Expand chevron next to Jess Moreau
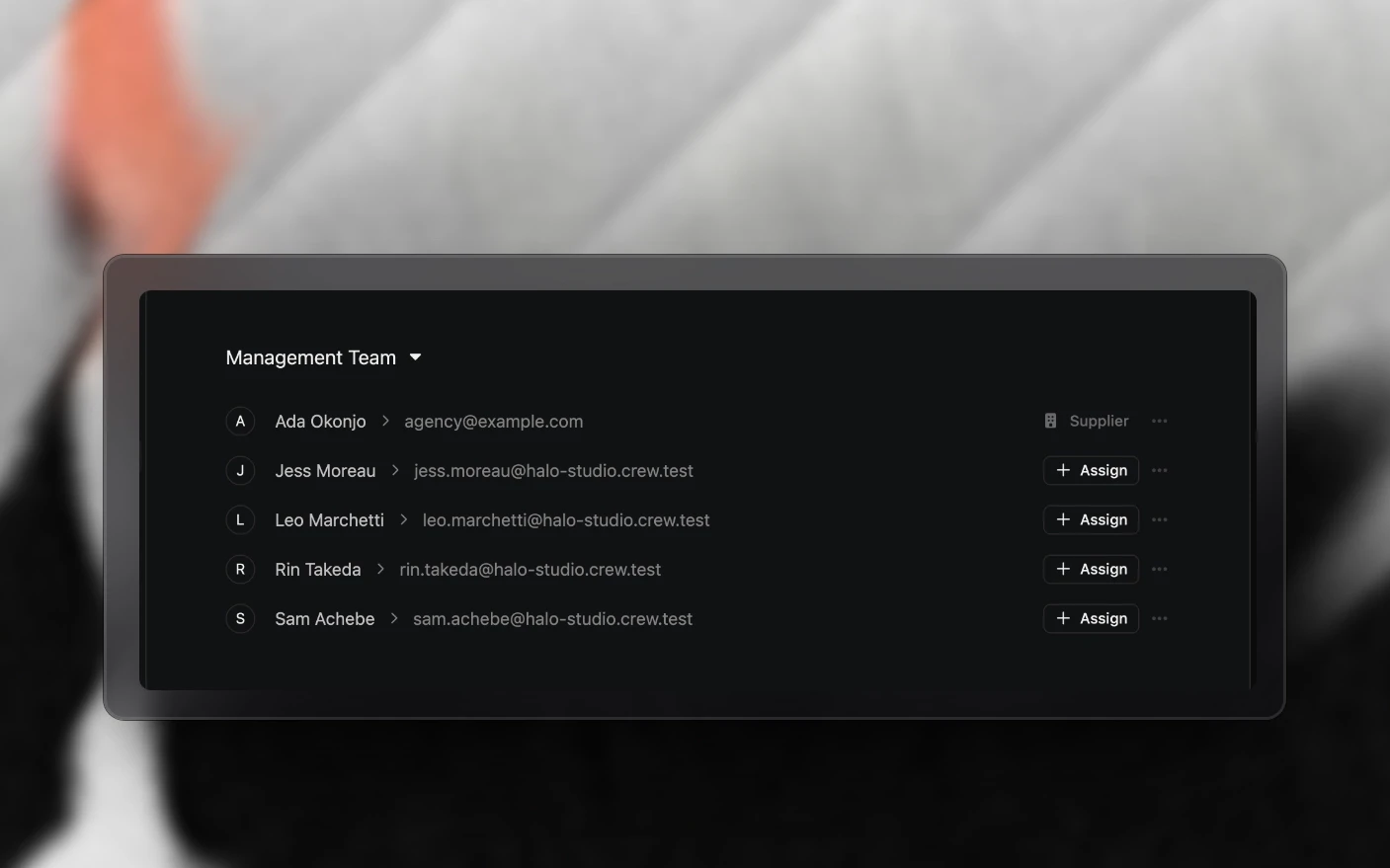 click(395, 470)
